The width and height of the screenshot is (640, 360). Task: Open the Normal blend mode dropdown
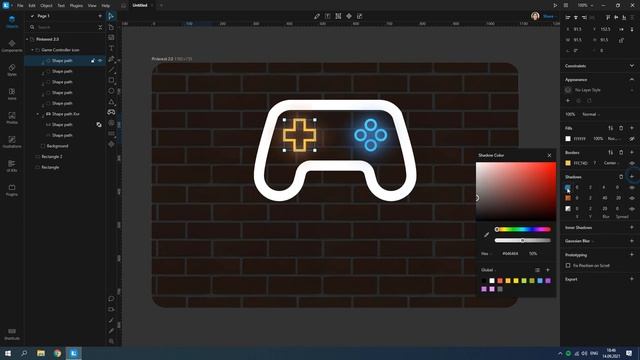pos(591,114)
